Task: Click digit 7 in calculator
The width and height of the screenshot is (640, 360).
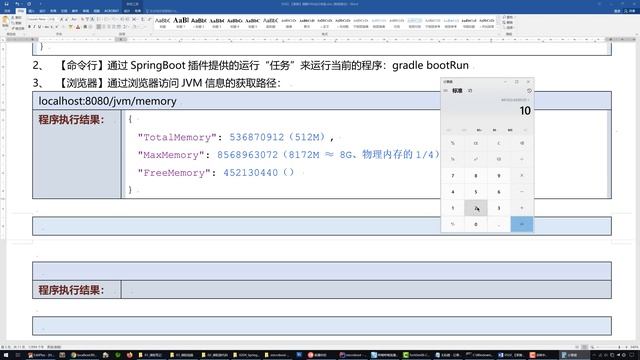Action: 453,176
